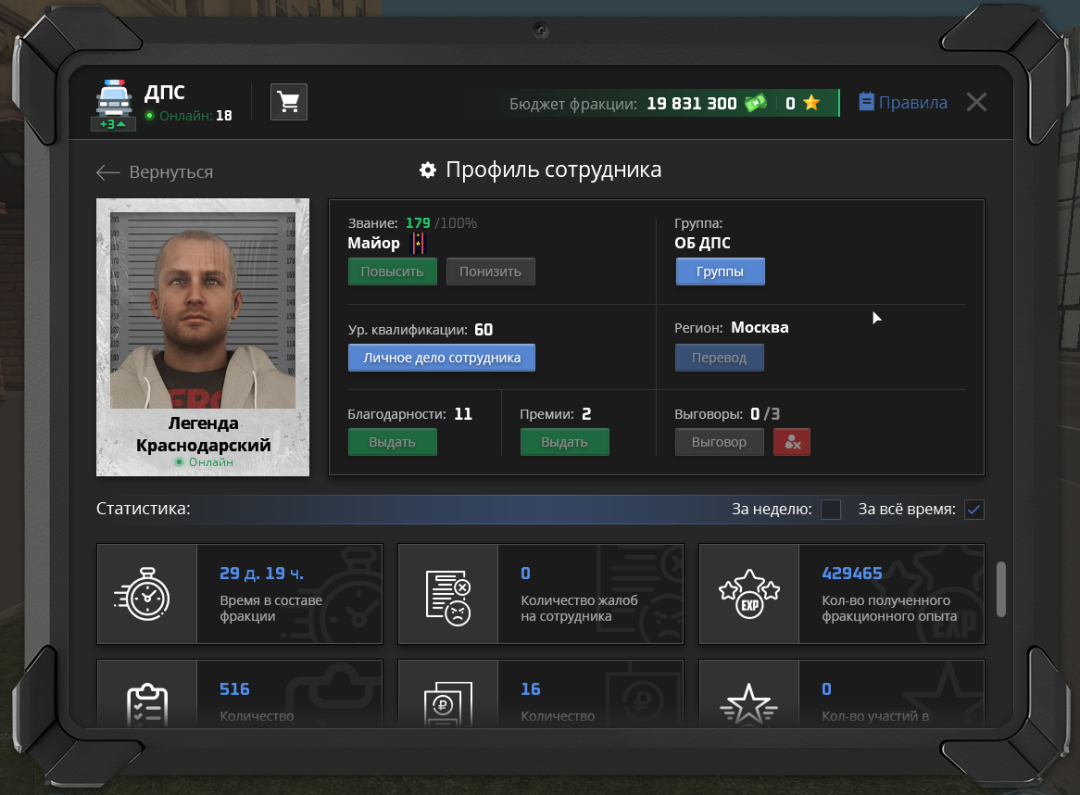
Task: Click the ОБ ДПС group name
Action: pos(702,243)
